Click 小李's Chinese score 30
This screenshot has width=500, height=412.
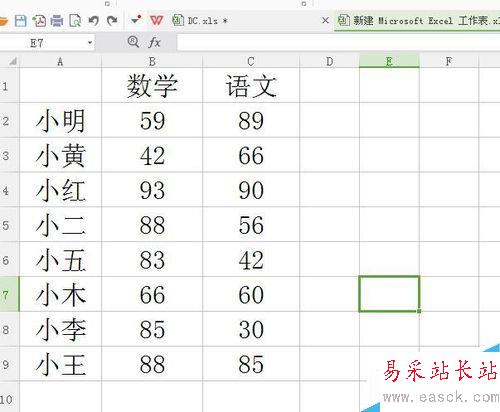[251, 329]
